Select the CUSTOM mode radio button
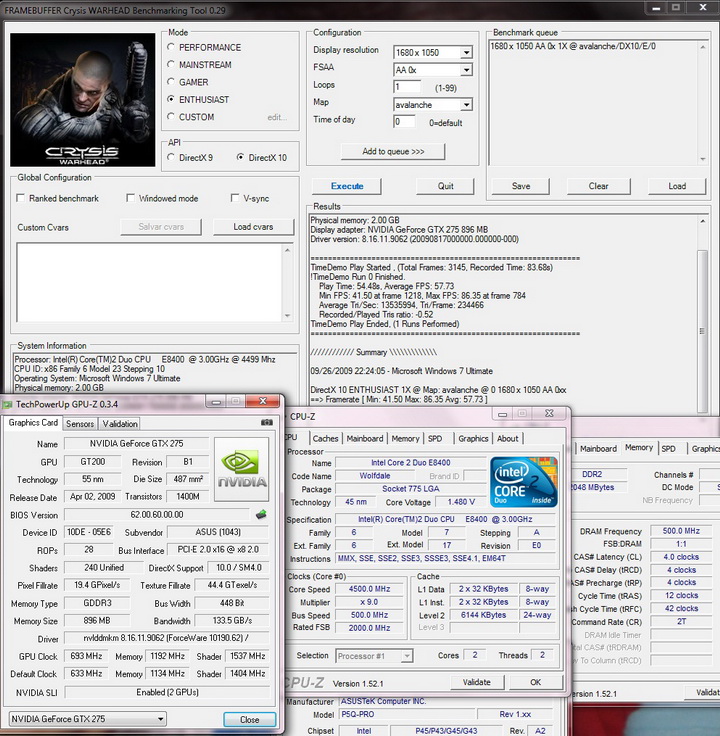The width and height of the screenshot is (720, 736). tap(171, 116)
